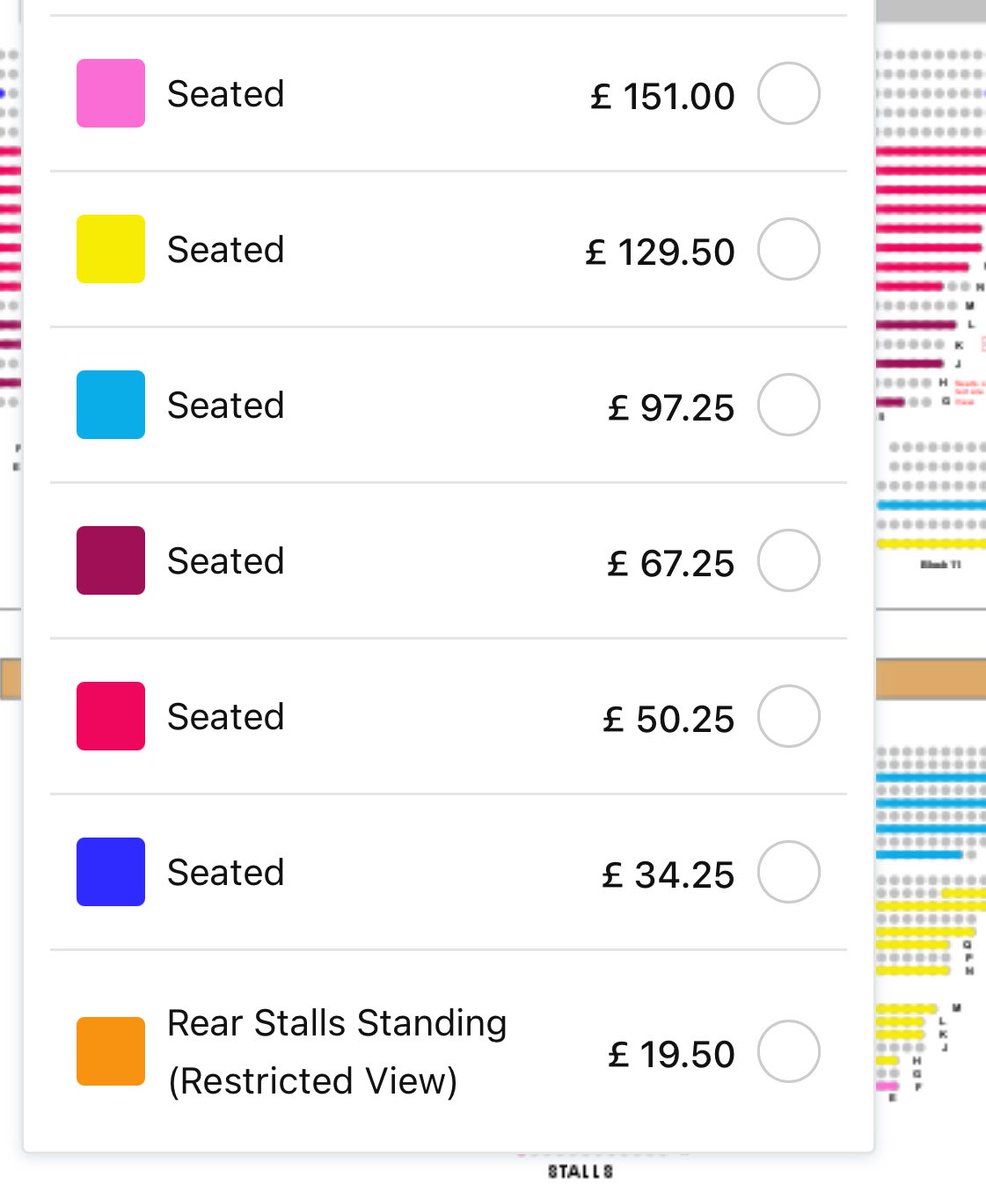Select Rear Stalls Standing £19.50 radio button

pos(788,1052)
